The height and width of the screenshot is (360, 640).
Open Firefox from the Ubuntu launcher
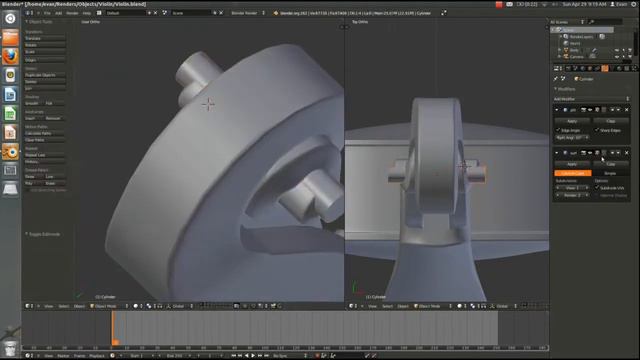pyautogui.click(x=10, y=56)
